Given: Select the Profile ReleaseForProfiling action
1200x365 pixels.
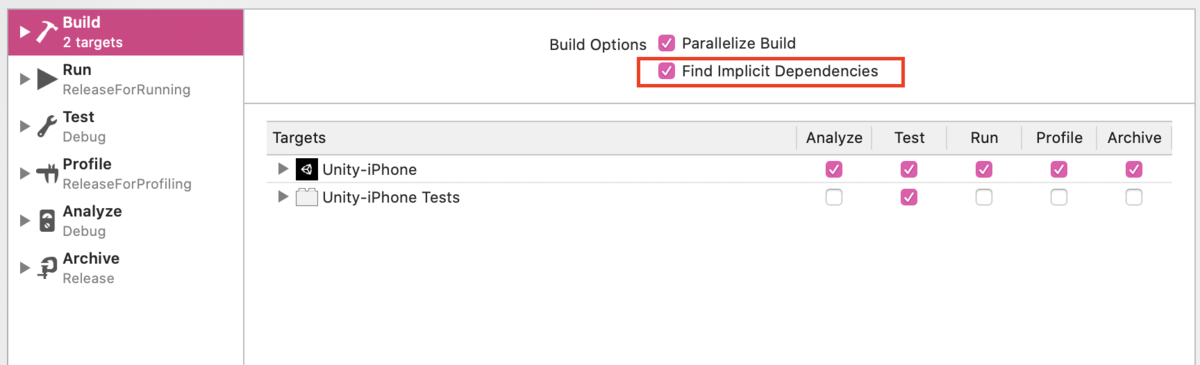Looking at the screenshot, I should click(125, 174).
